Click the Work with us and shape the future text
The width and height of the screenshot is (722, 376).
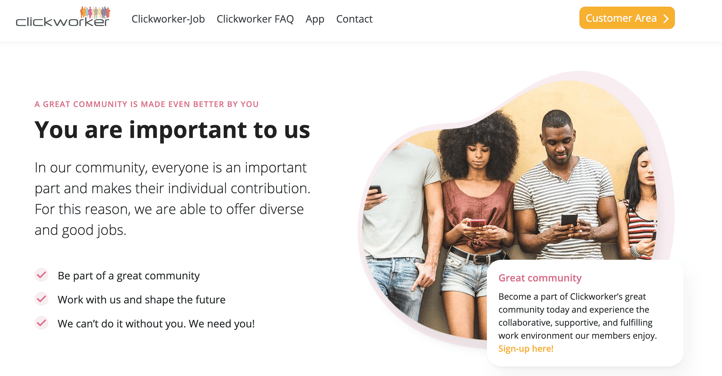pyautogui.click(x=141, y=300)
